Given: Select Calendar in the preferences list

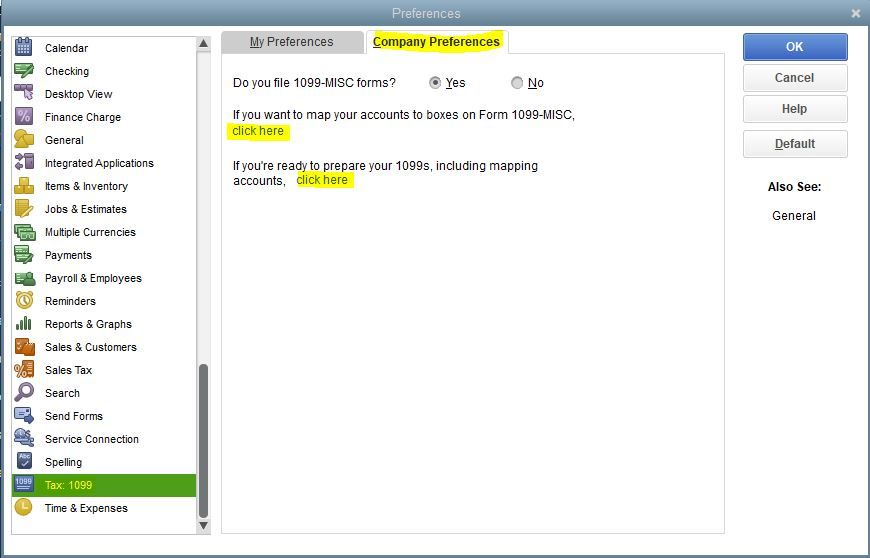Looking at the screenshot, I should 104,48.
